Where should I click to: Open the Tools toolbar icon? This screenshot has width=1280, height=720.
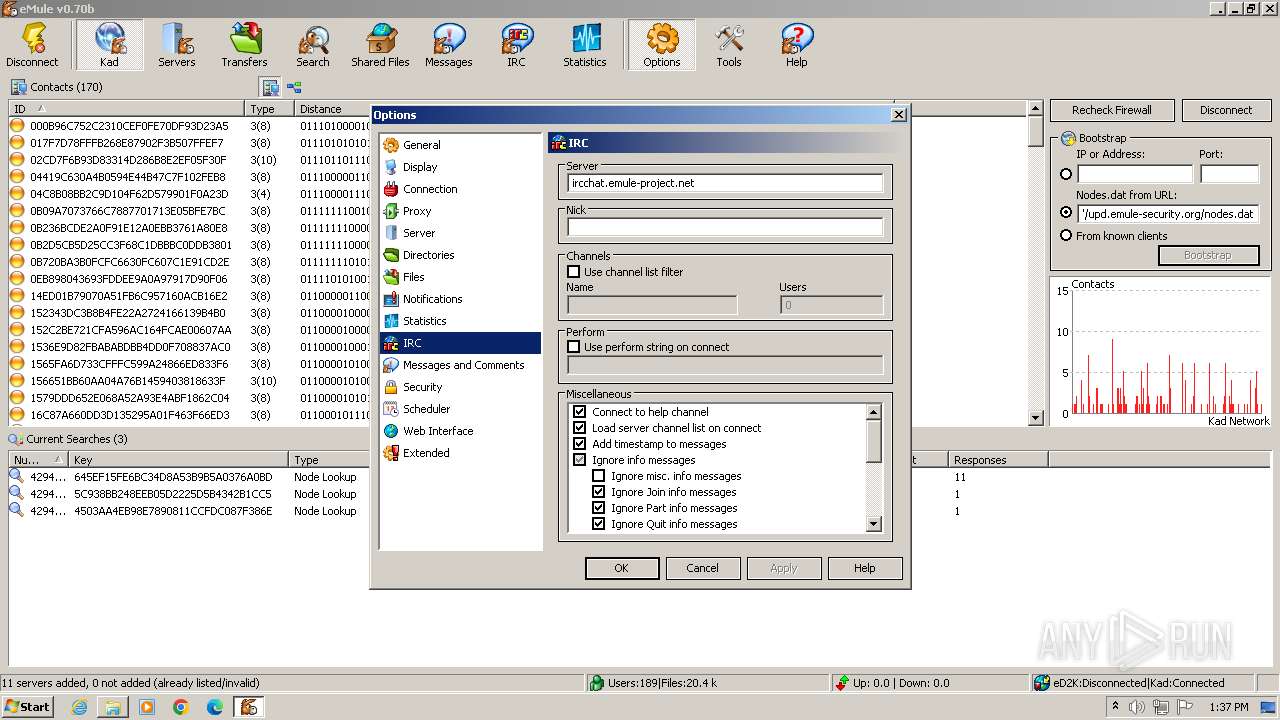coord(729,46)
